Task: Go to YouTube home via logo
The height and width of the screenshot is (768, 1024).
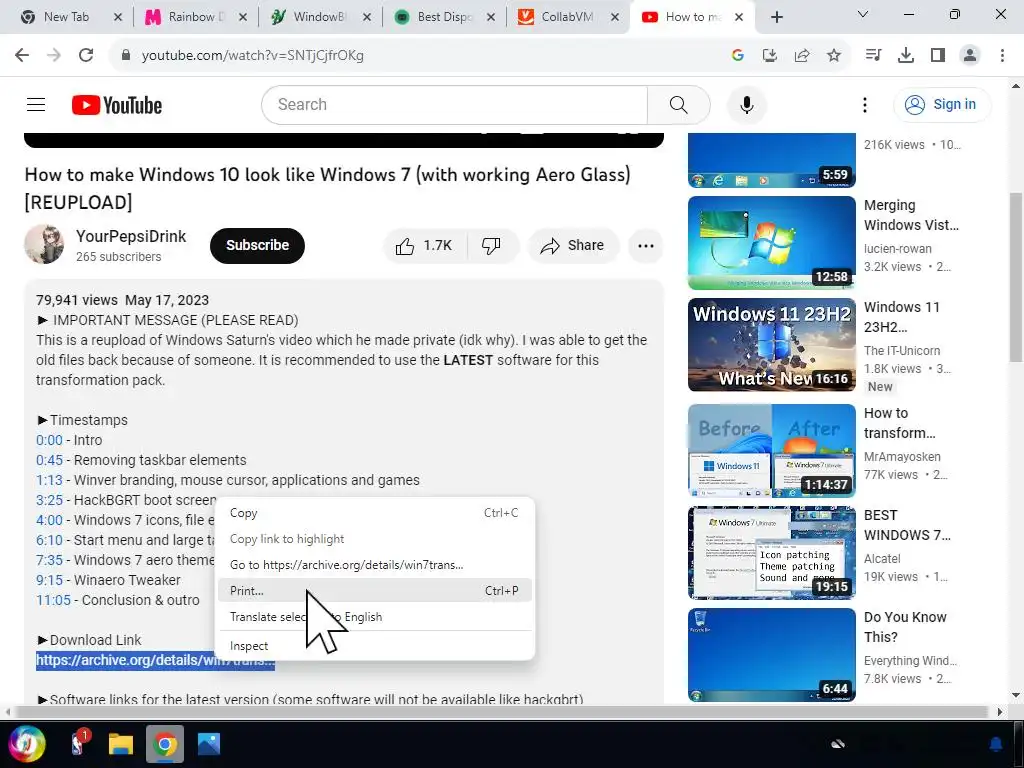Action: click(117, 105)
